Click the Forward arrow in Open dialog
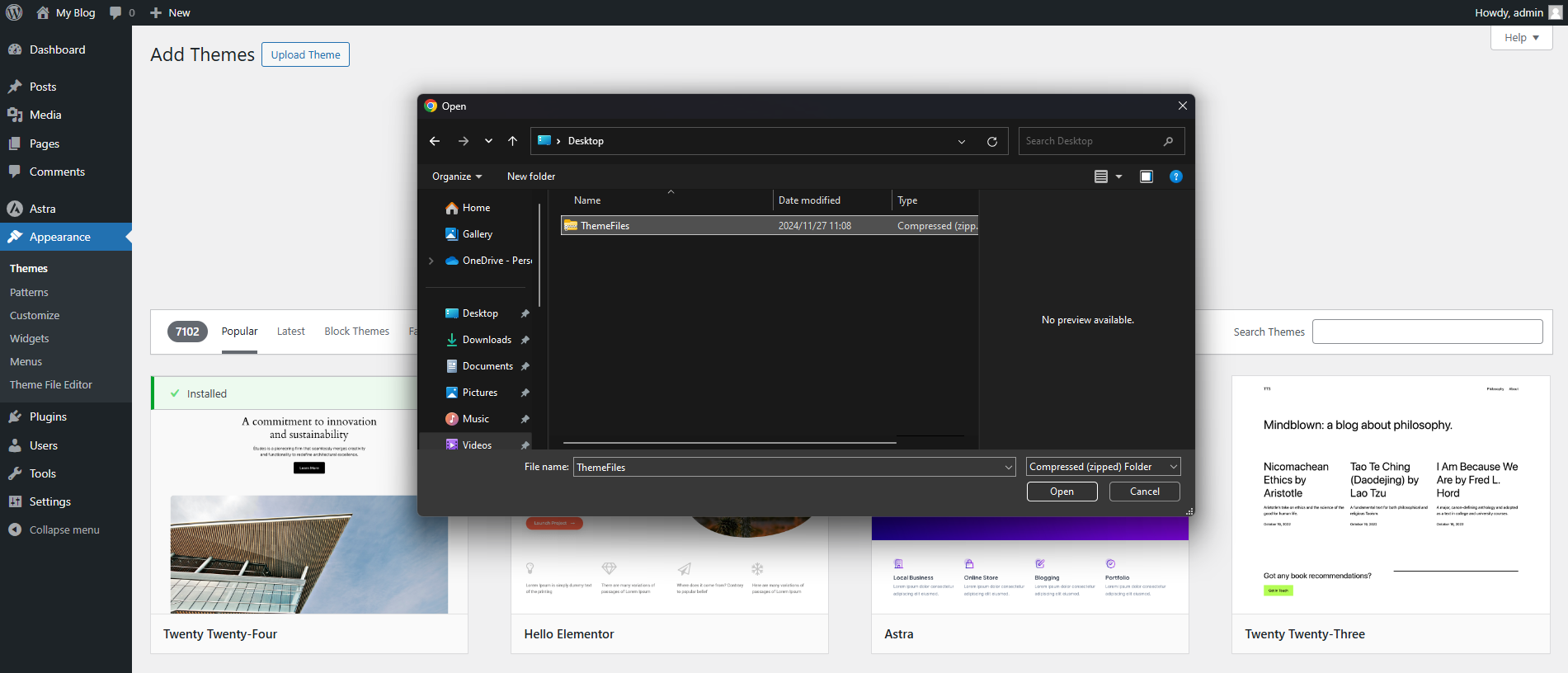 tap(464, 141)
